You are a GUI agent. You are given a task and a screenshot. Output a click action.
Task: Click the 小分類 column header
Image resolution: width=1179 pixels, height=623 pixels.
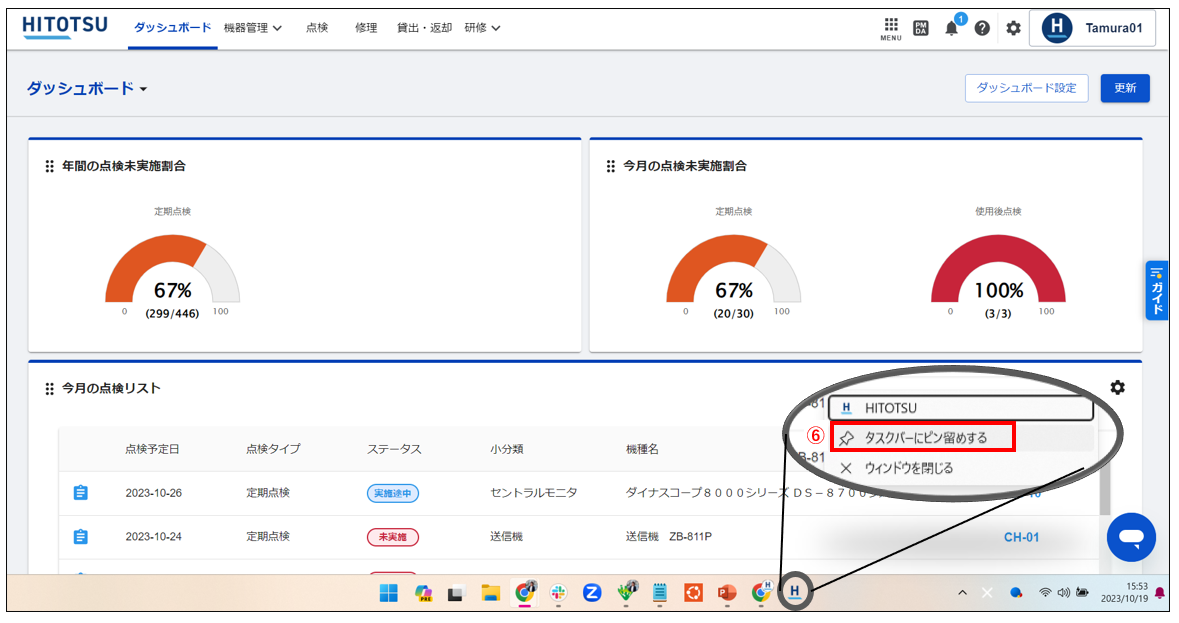click(x=507, y=449)
